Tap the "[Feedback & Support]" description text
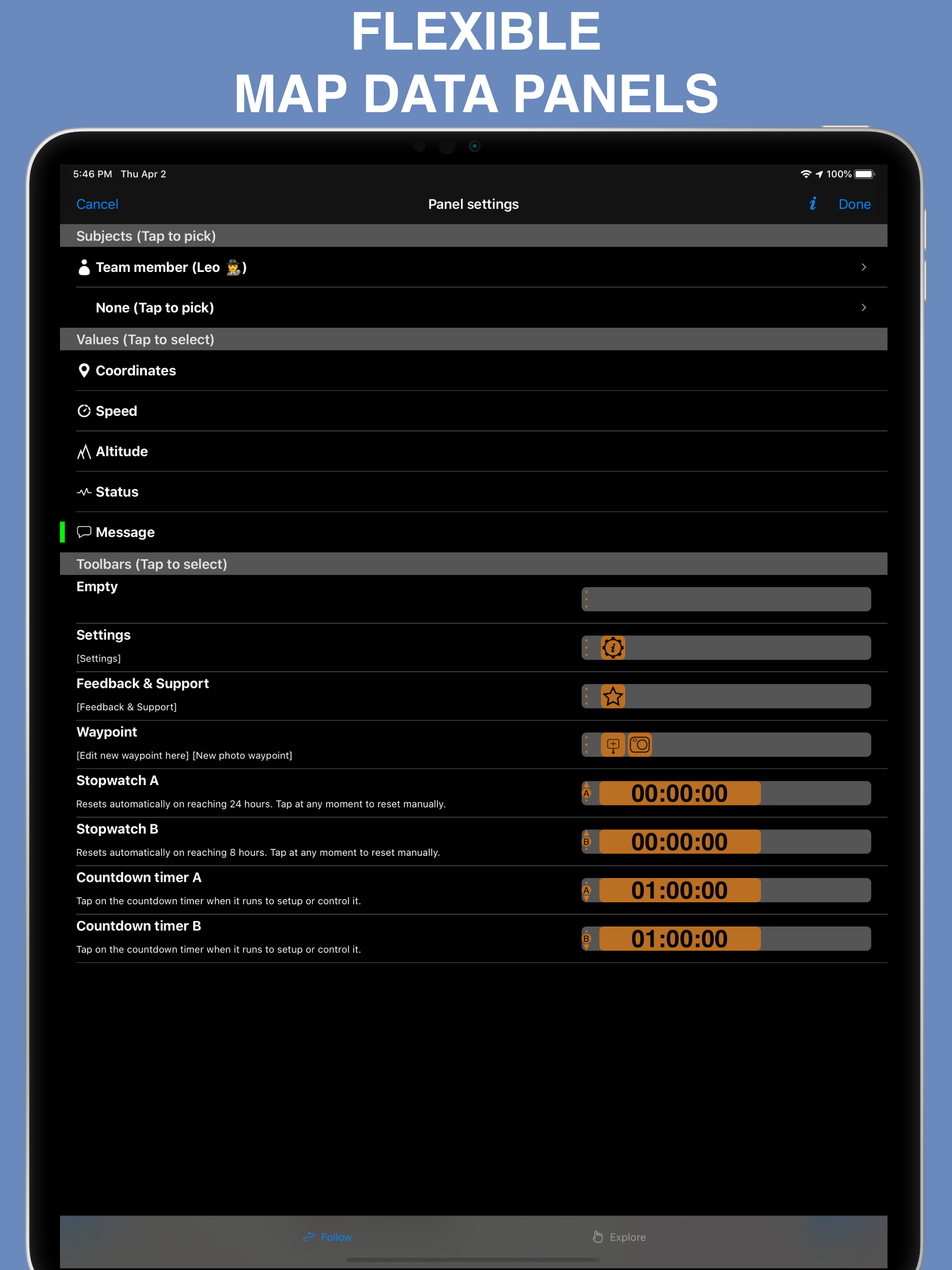952x1270 pixels. [126, 708]
